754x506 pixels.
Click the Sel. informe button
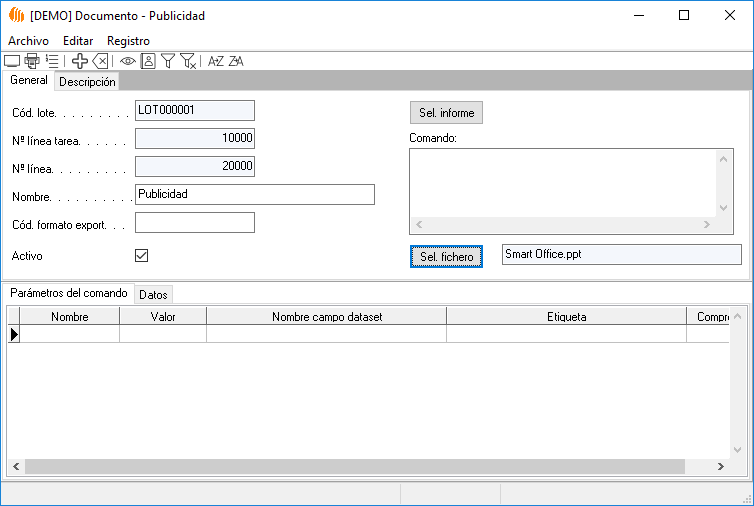point(446,112)
